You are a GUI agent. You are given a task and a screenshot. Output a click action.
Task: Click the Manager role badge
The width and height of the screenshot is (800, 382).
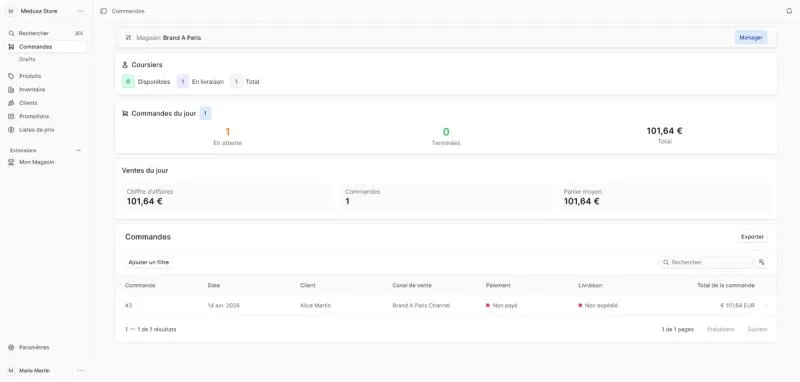(751, 37)
